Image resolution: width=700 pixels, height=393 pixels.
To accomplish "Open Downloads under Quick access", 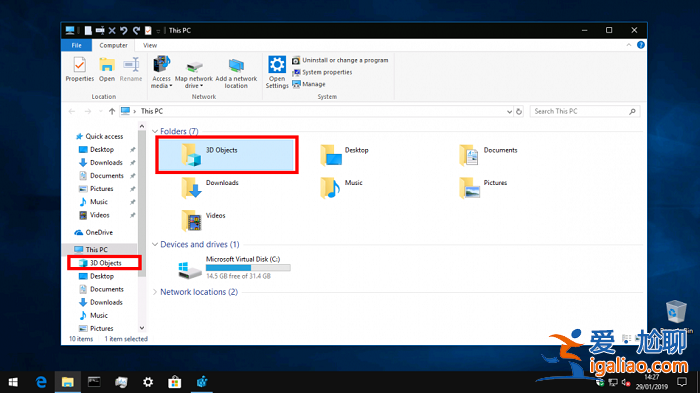I will point(100,163).
